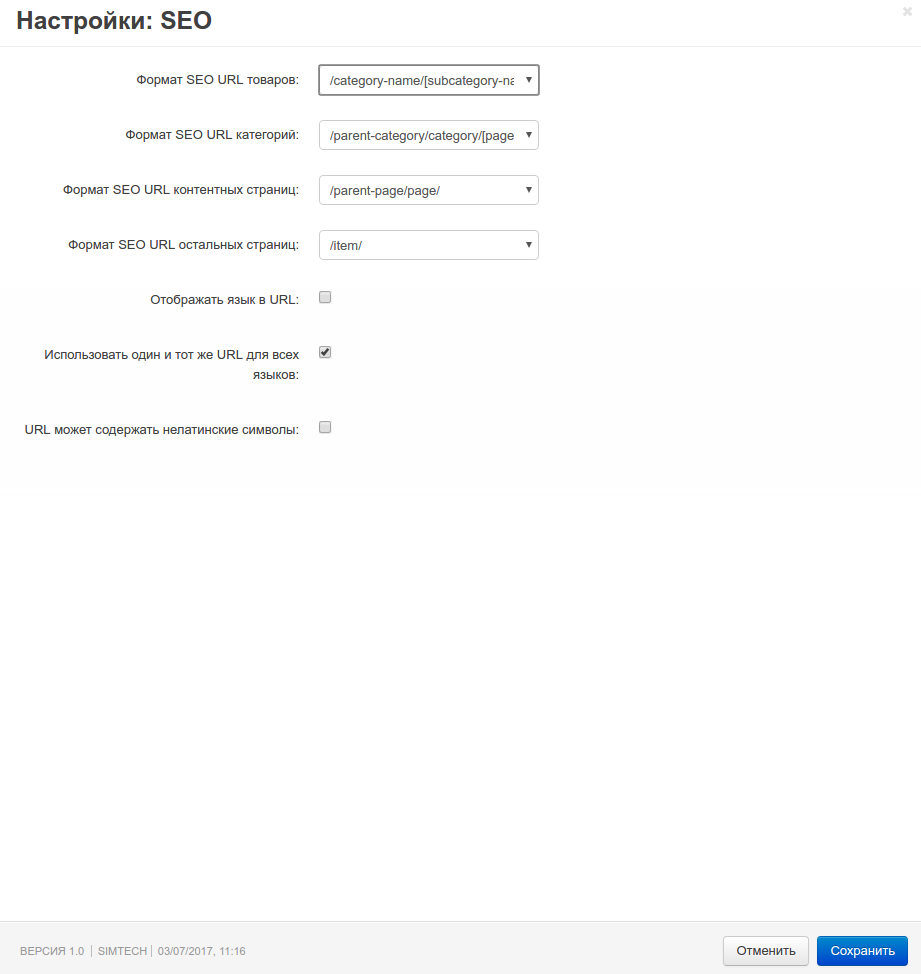The height and width of the screenshot is (974, 921).
Task: Close the SEO settings dialog with the X icon
Action: 907,11
